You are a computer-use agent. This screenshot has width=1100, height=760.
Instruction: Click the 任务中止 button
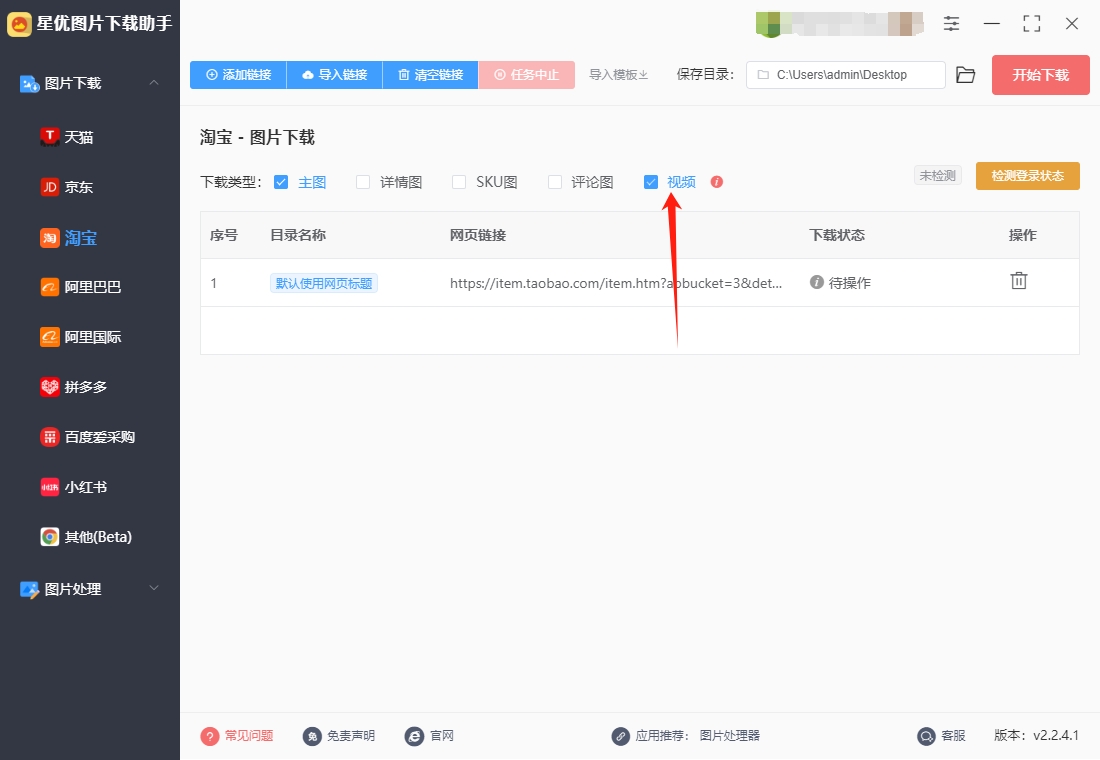pyautogui.click(x=526, y=74)
